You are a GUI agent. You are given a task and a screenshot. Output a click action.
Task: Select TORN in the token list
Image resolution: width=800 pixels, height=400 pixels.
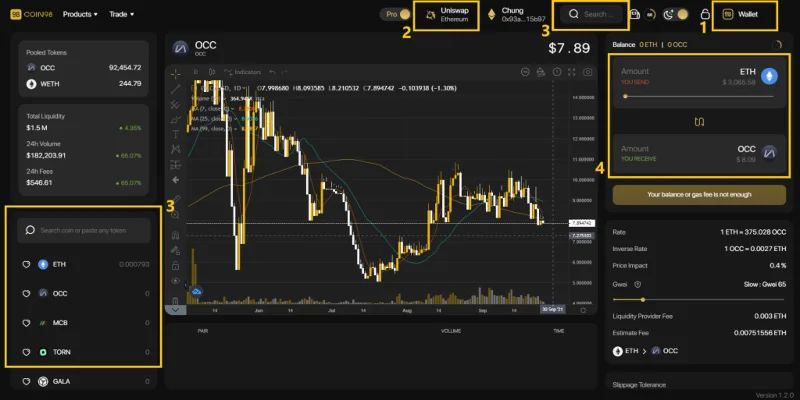(x=84, y=352)
